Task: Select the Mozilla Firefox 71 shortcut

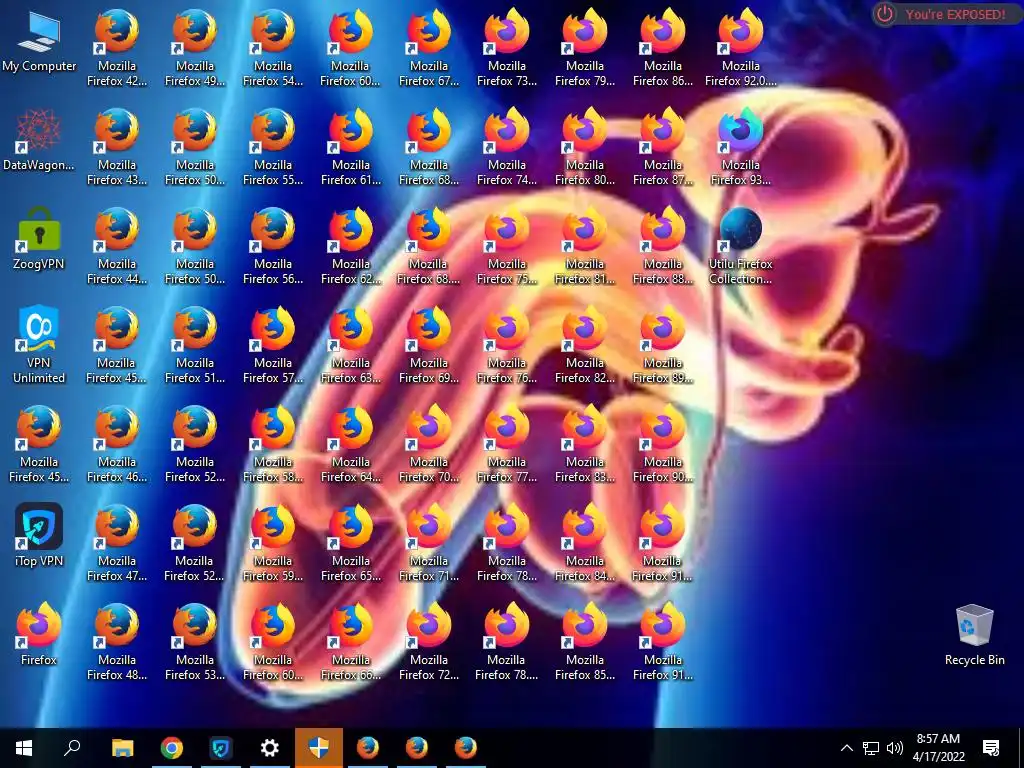Action: point(429,543)
